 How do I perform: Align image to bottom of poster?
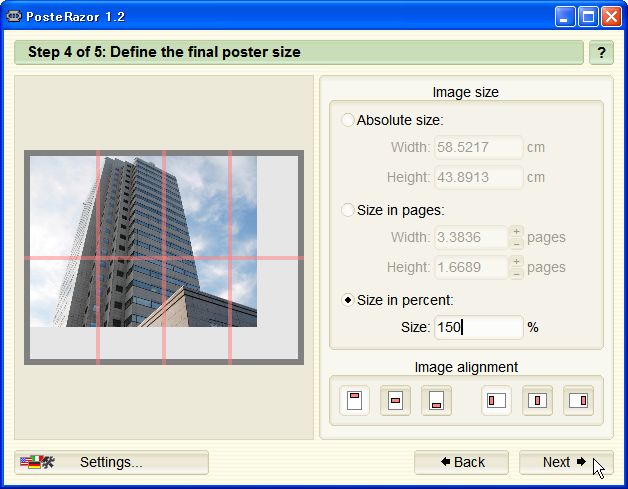click(437, 400)
